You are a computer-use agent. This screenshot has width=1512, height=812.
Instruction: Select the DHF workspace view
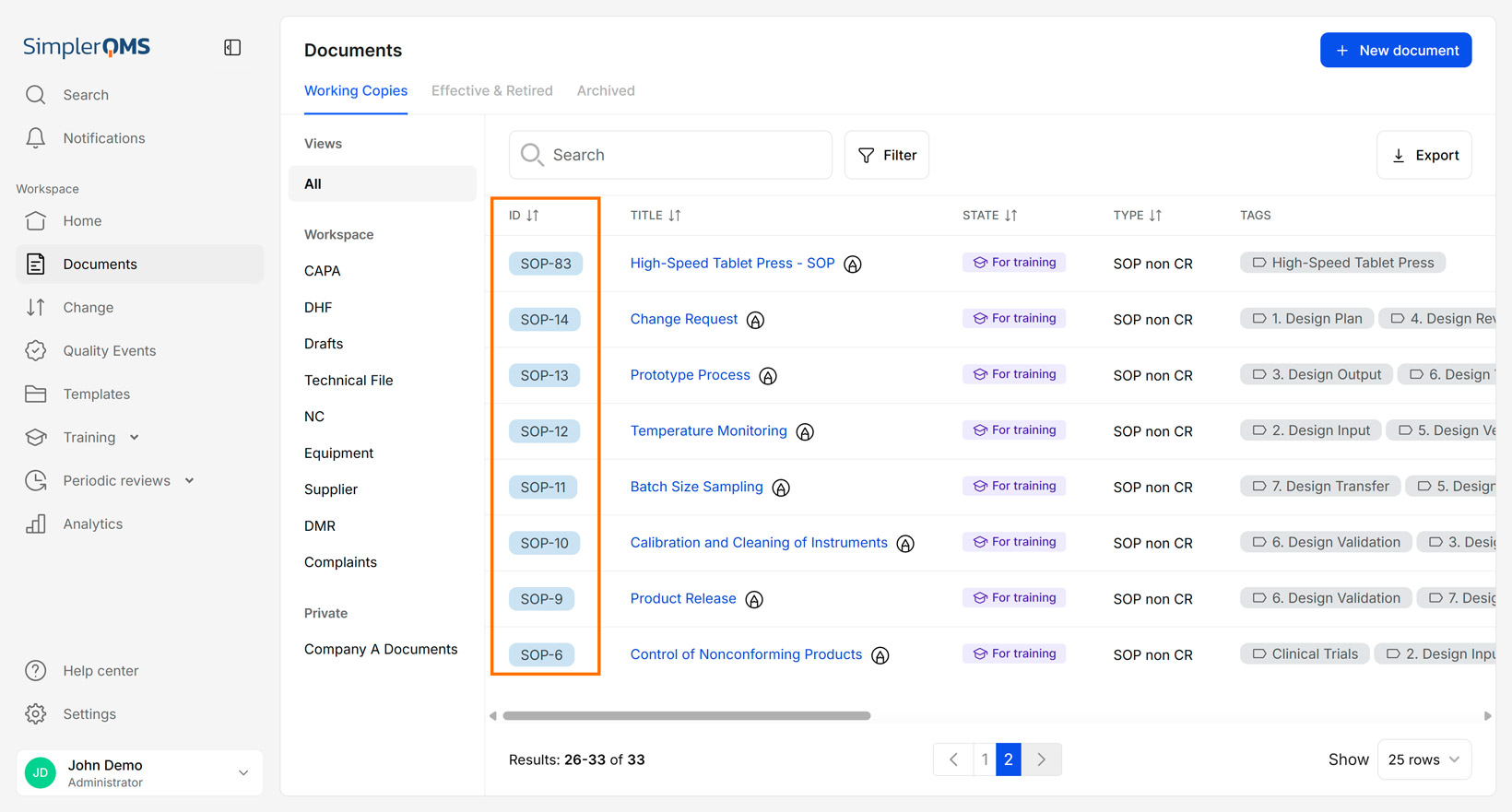coord(318,308)
